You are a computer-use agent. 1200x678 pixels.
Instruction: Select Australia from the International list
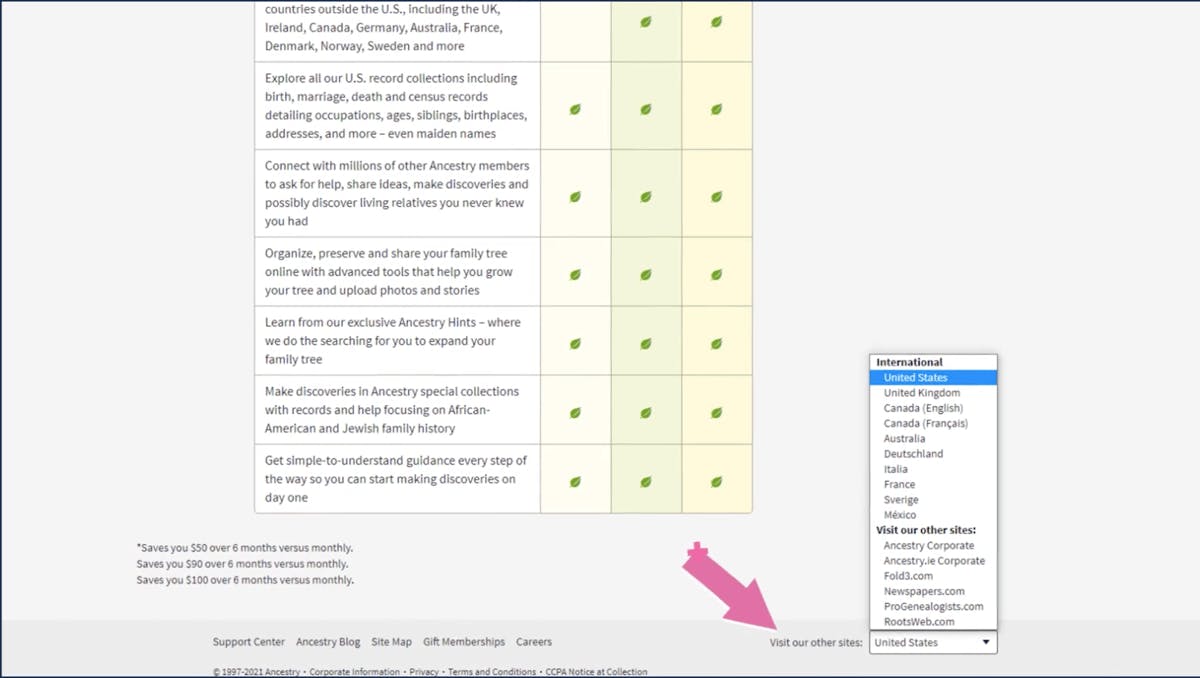pos(904,439)
